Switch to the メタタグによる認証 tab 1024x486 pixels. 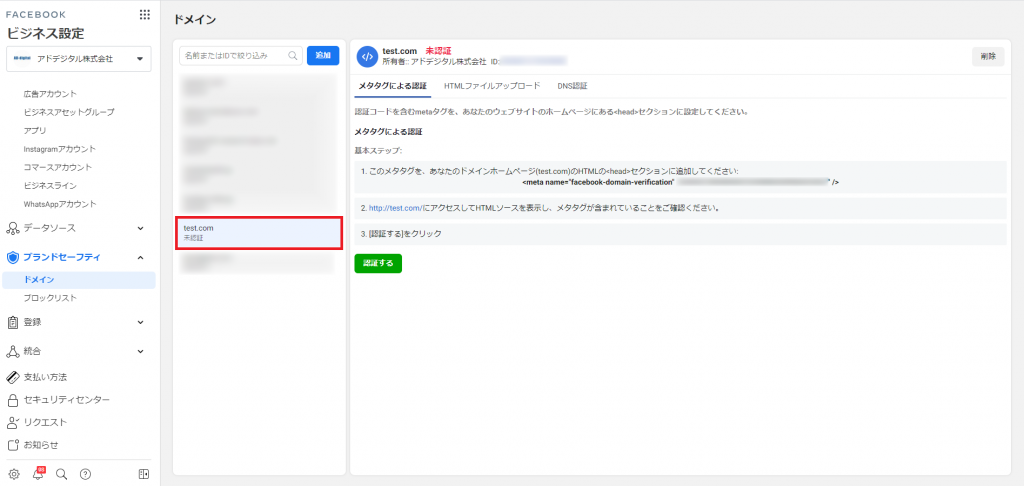pyautogui.click(x=392, y=86)
